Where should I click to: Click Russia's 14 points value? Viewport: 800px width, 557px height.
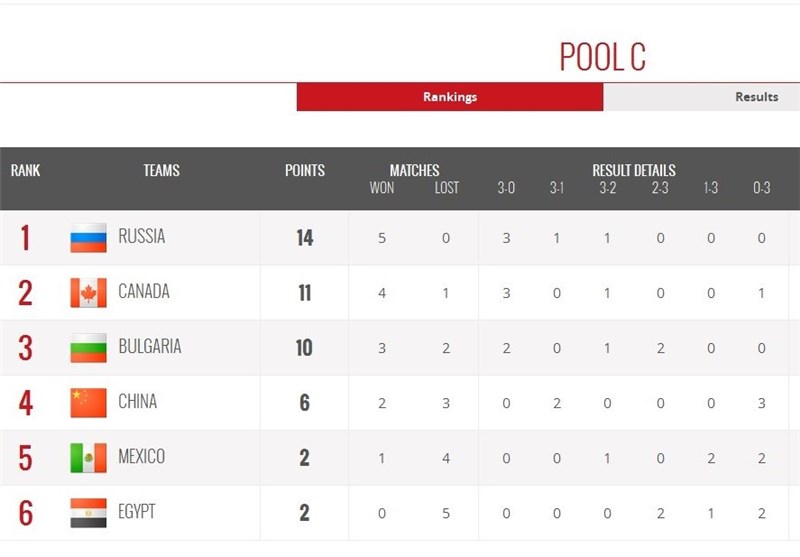coord(304,238)
